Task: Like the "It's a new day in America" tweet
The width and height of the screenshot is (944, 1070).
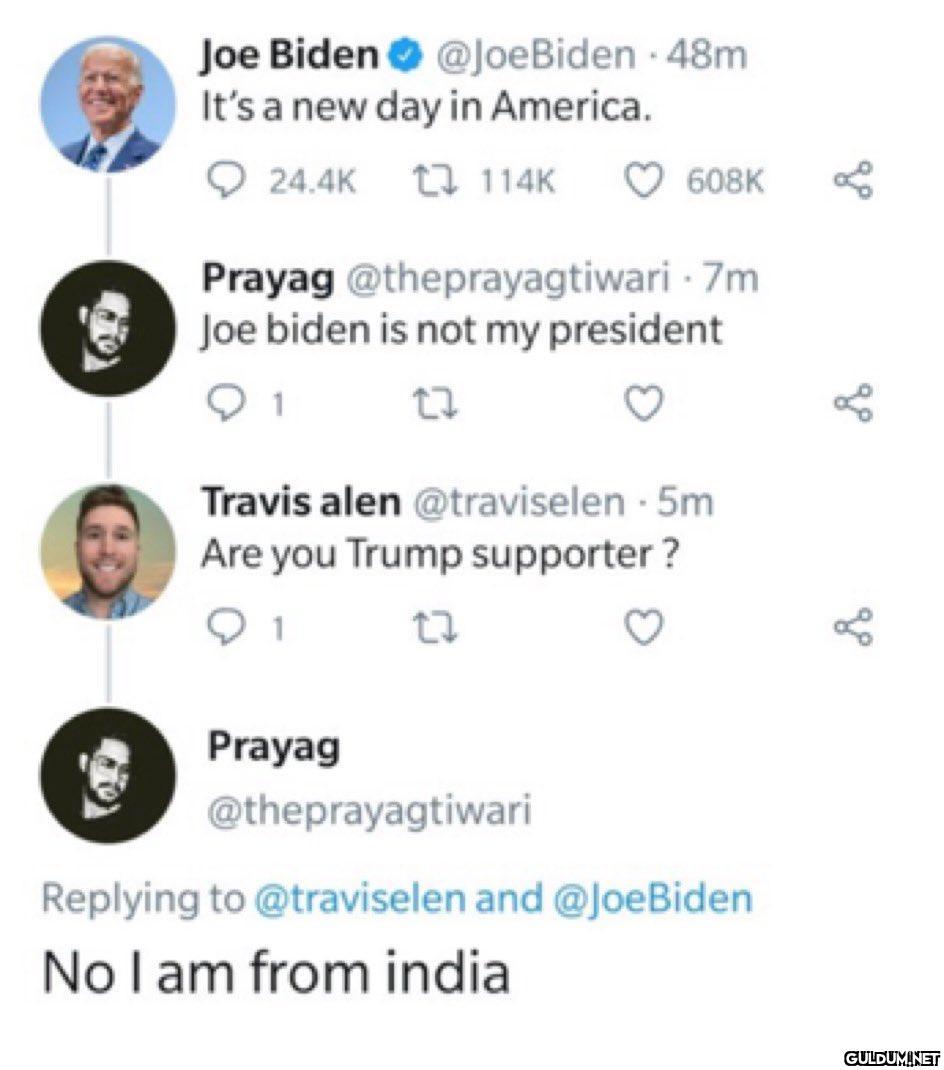Action: click(643, 181)
